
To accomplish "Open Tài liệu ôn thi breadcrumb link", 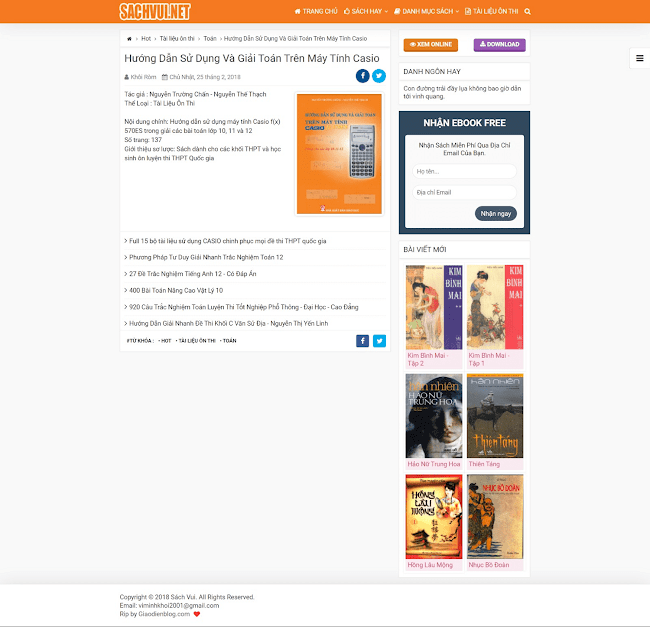I will click(177, 39).
